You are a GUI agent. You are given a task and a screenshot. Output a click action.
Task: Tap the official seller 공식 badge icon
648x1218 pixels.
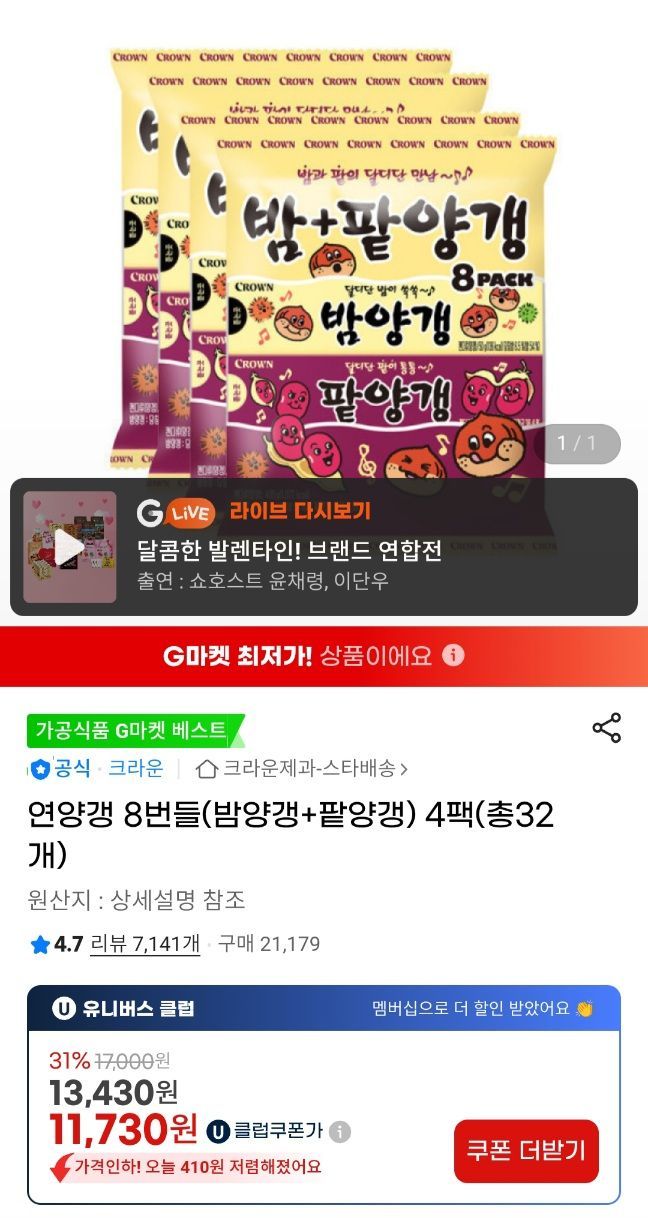39,769
